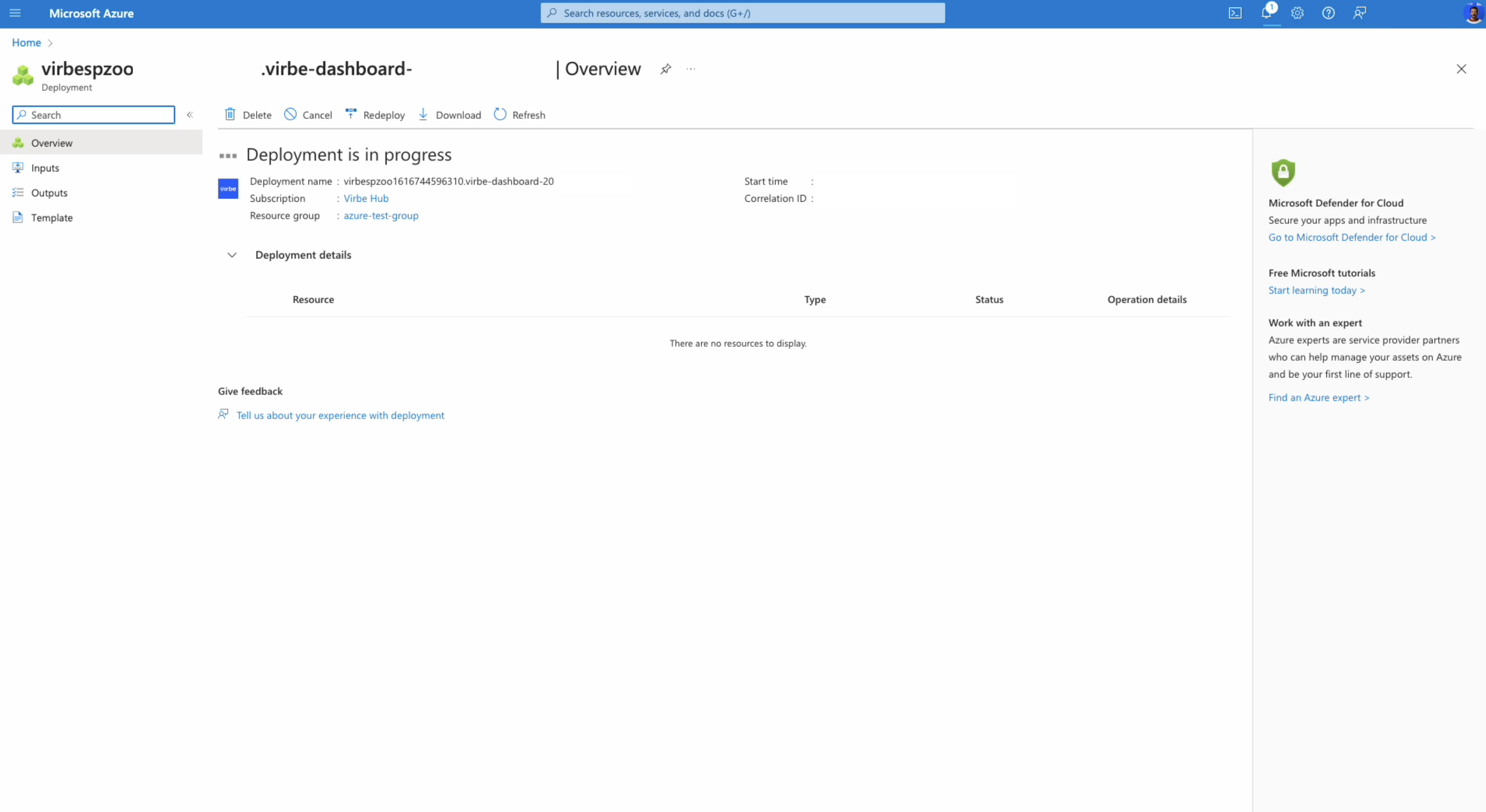Refresh the deployment status
The width and height of the screenshot is (1486, 812).
pyautogui.click(x=519, y=115)
